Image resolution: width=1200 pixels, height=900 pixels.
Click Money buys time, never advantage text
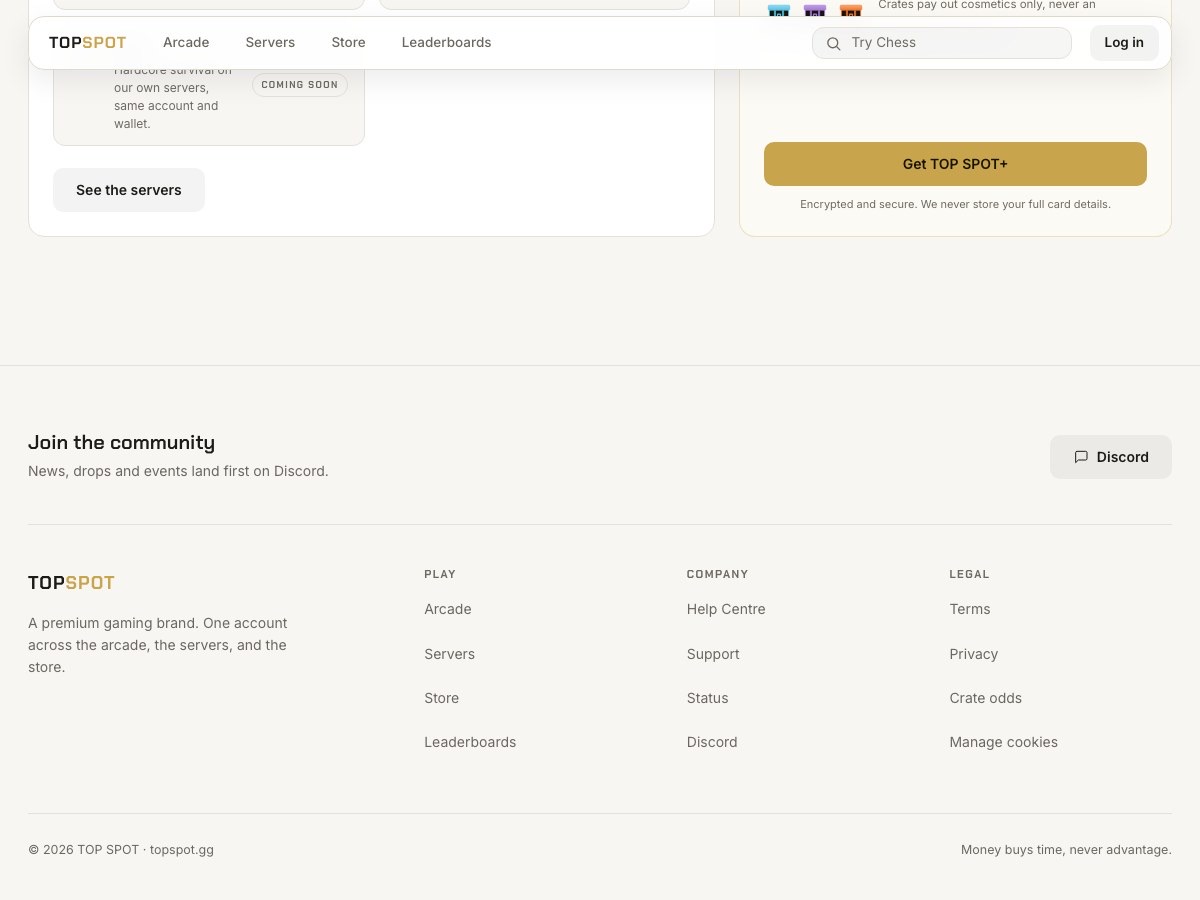tap(1066, 850)
